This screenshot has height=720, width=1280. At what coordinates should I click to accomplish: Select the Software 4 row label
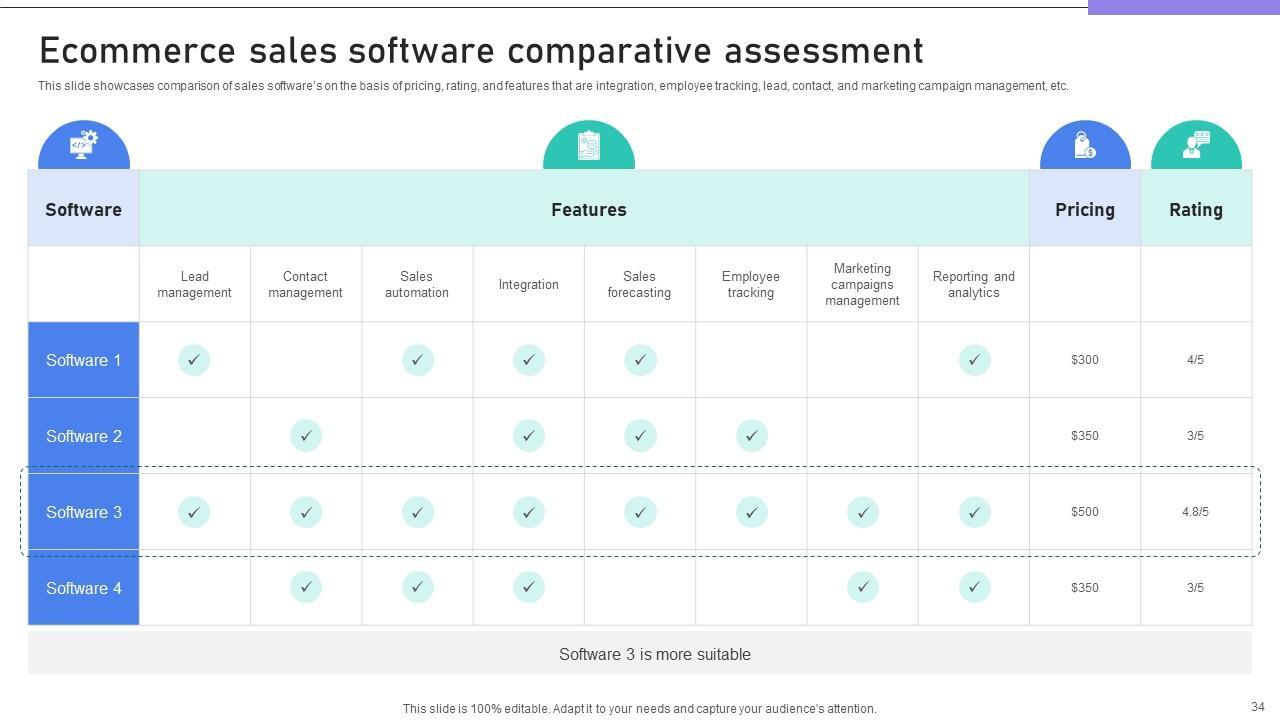pyautogui.click(x=84, y=588)
